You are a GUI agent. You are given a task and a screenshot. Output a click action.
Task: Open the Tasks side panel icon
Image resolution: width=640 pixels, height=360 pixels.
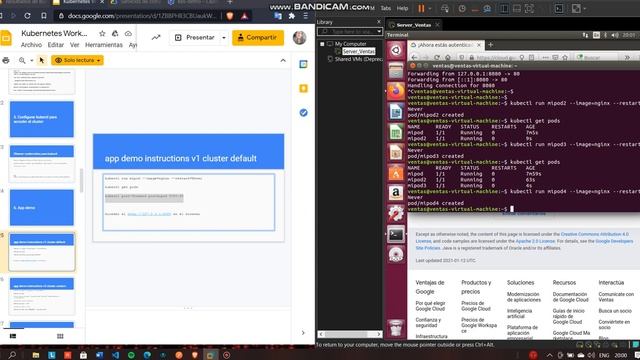coord(303,113)
